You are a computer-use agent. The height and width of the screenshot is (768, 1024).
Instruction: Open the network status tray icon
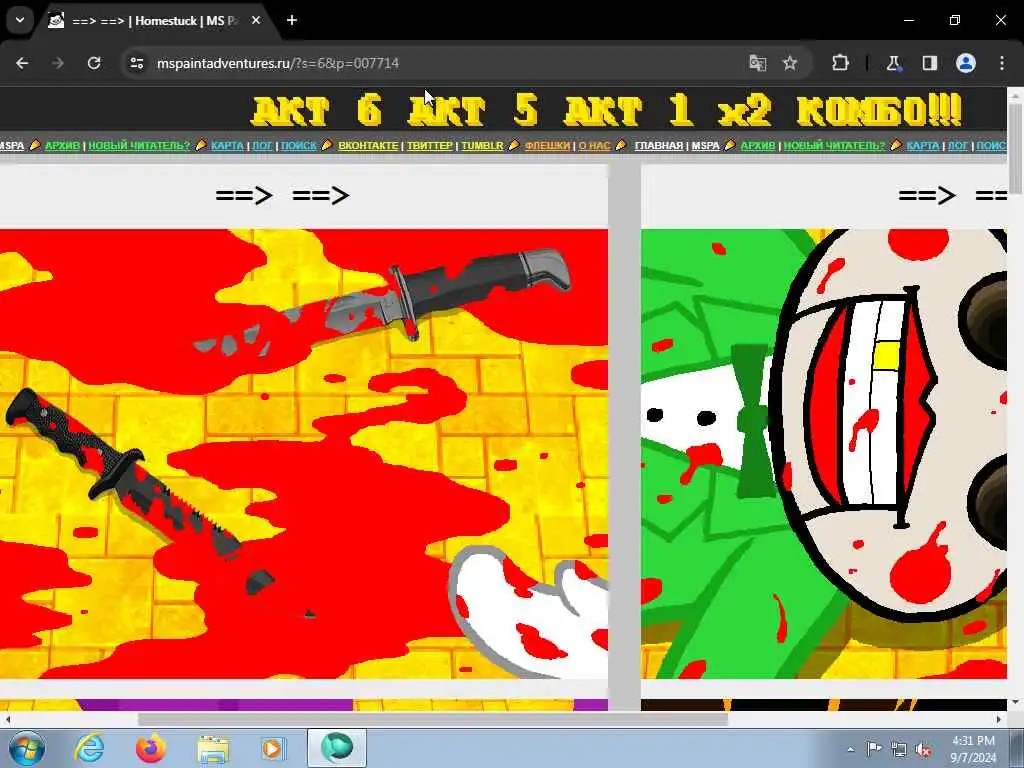[x=899, y=750]
